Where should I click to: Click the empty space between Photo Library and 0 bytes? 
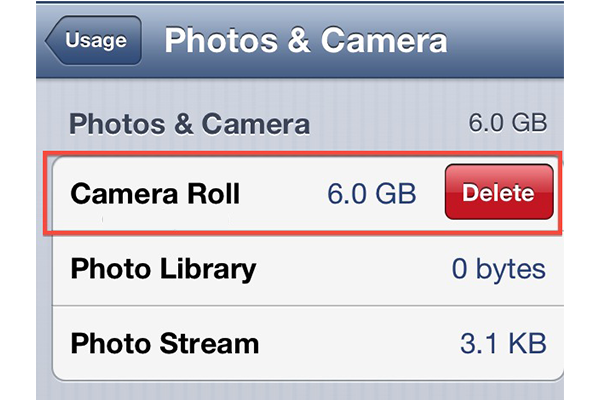click(354, 269)
